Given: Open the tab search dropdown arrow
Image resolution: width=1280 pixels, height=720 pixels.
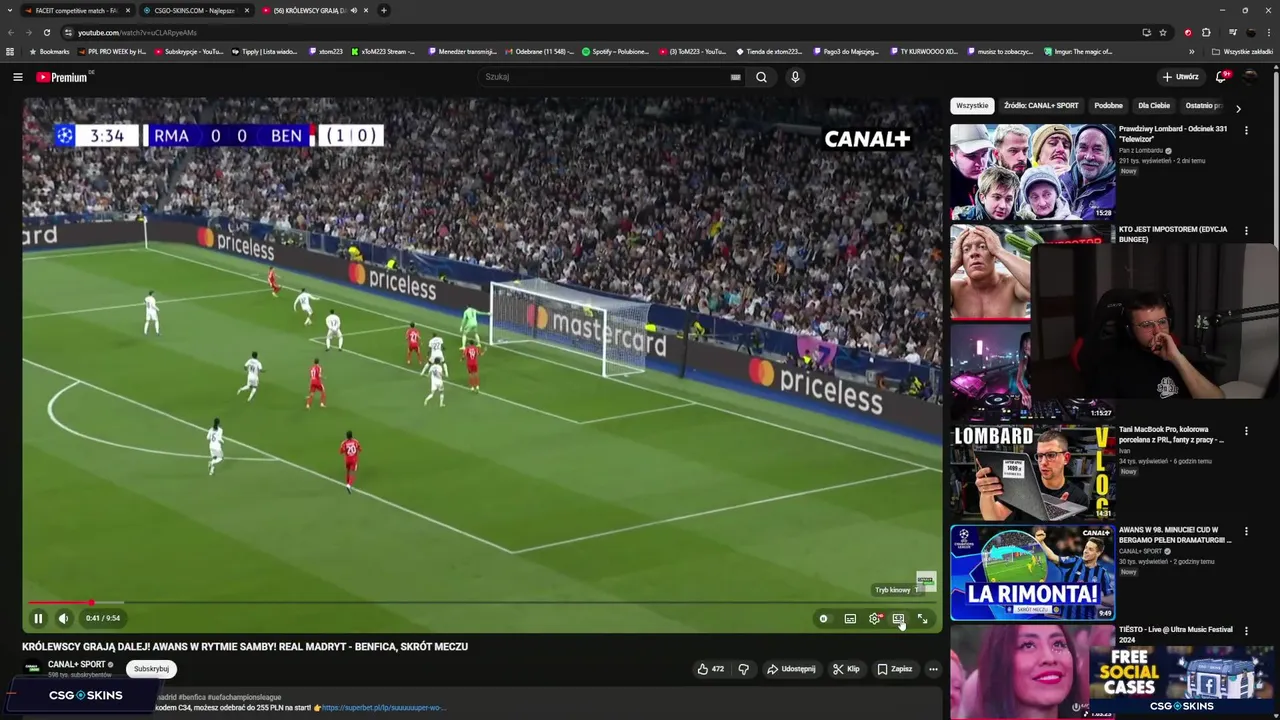Looking at the screenshot, I should click(x=8, y=10).
